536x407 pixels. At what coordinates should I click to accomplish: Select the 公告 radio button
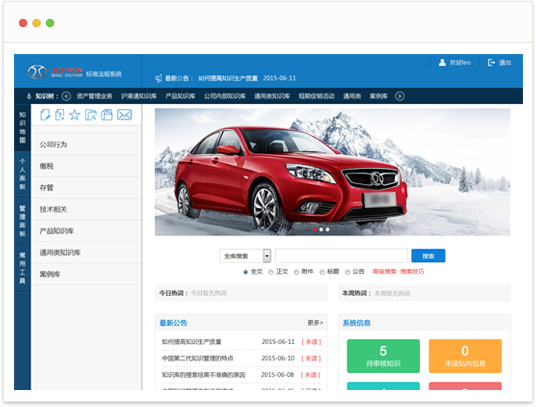[x=348, y=272]
